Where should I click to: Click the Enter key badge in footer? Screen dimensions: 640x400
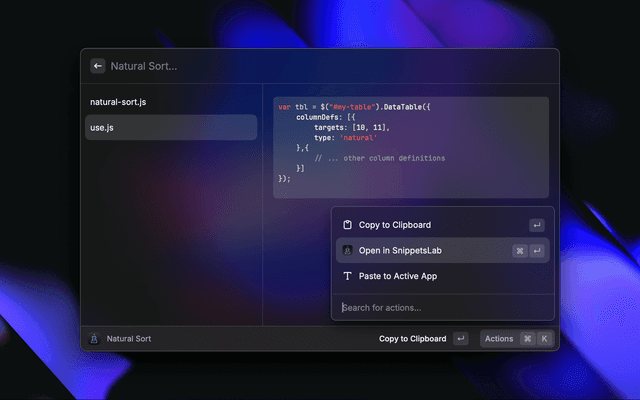point(460,339)
